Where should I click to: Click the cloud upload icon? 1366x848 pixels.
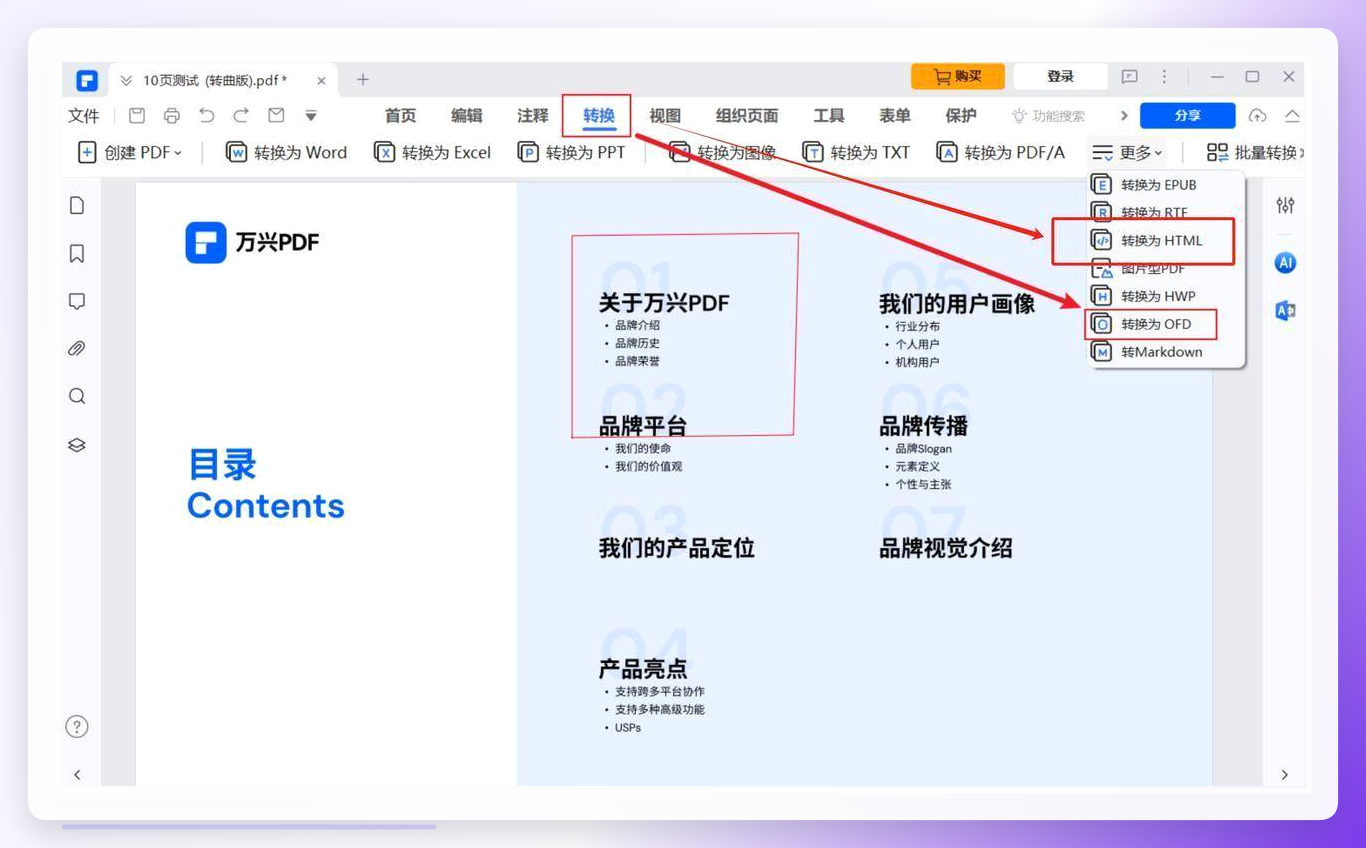(1257, 116)
